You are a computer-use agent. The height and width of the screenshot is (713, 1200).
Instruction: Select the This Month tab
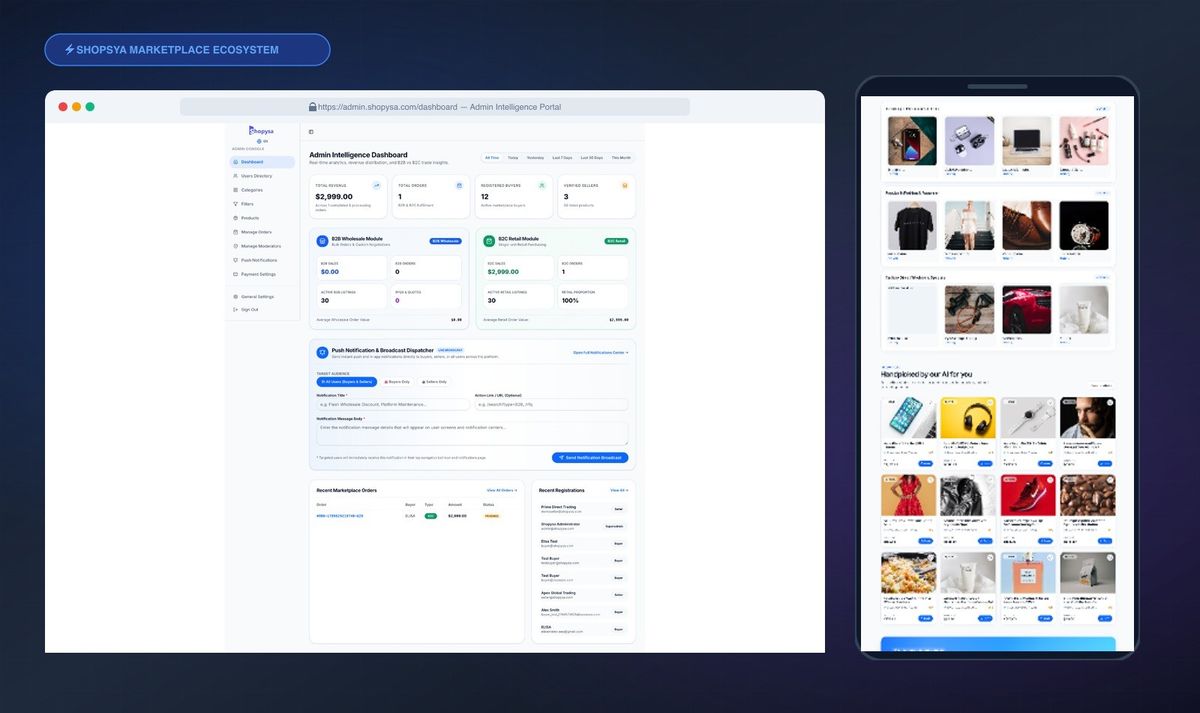click(x=622, y=158)
